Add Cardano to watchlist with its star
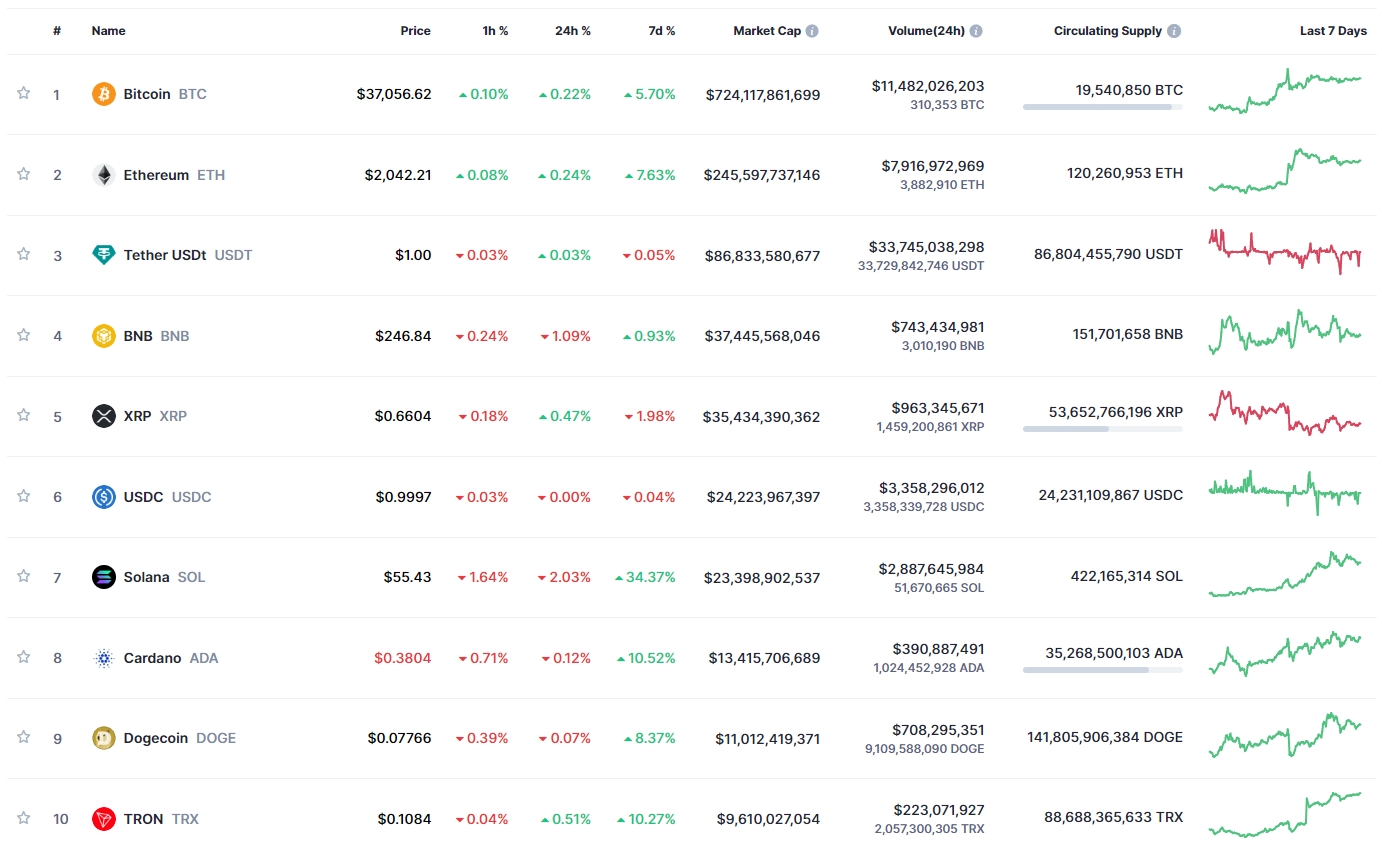The image size is (1382, 855). pyautogui.click(x=23, y=656)
